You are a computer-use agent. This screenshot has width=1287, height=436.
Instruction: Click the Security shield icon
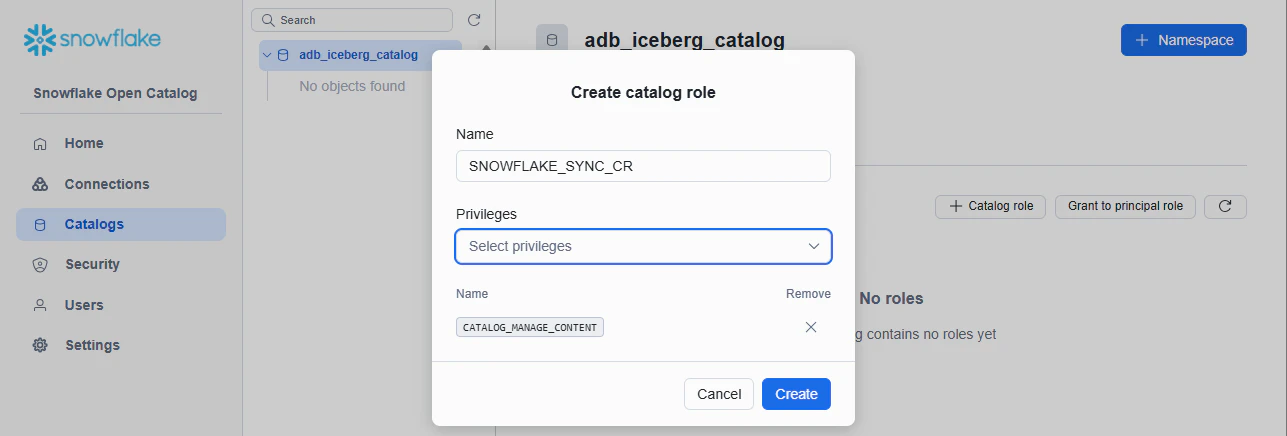40,265
